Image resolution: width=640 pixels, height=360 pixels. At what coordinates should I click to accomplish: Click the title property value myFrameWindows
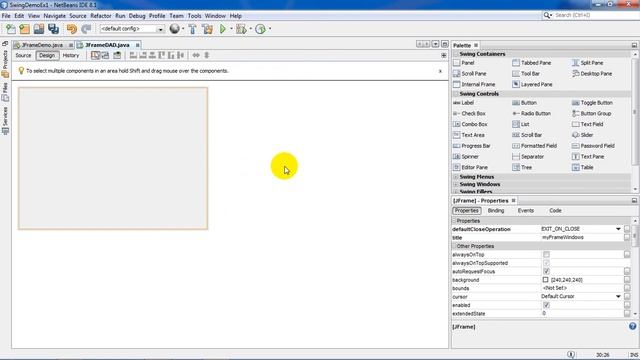click(x=562, y=238)
